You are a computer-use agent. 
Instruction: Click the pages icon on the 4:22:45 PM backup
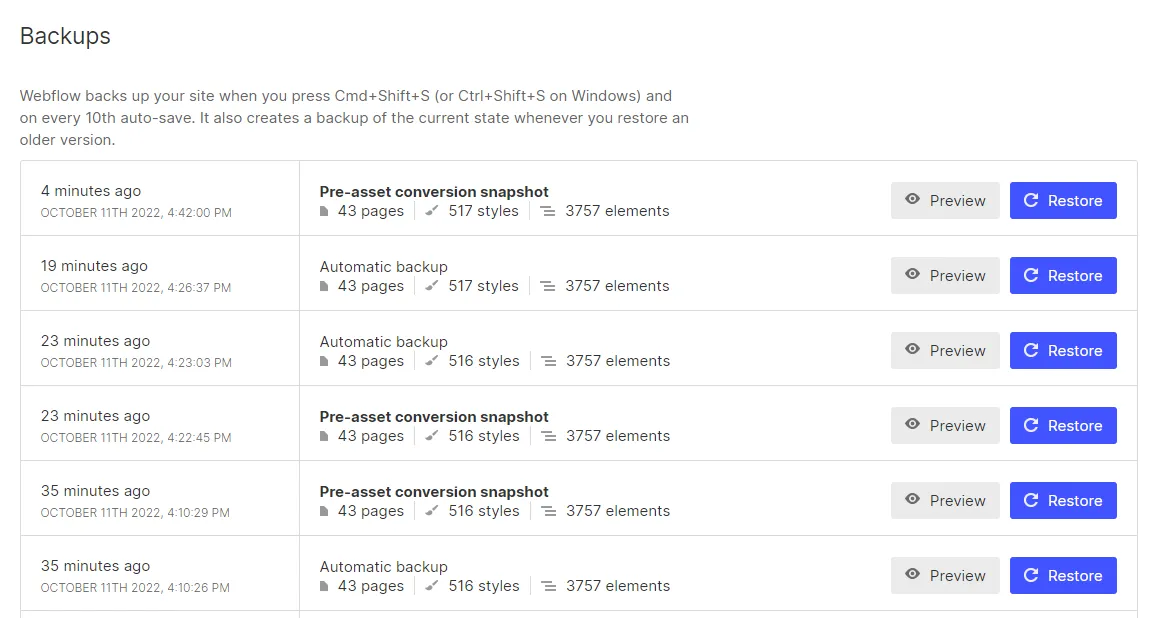324,436
